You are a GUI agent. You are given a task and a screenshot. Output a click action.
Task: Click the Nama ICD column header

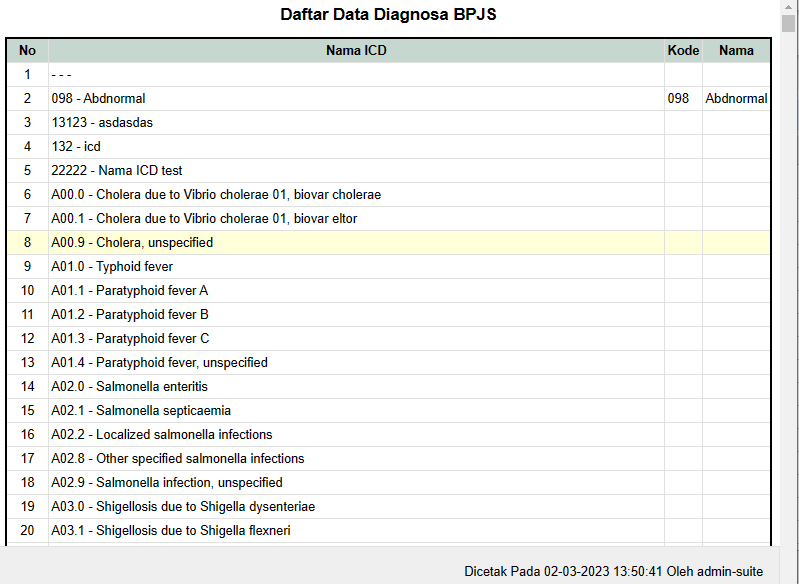coord(356,50)
